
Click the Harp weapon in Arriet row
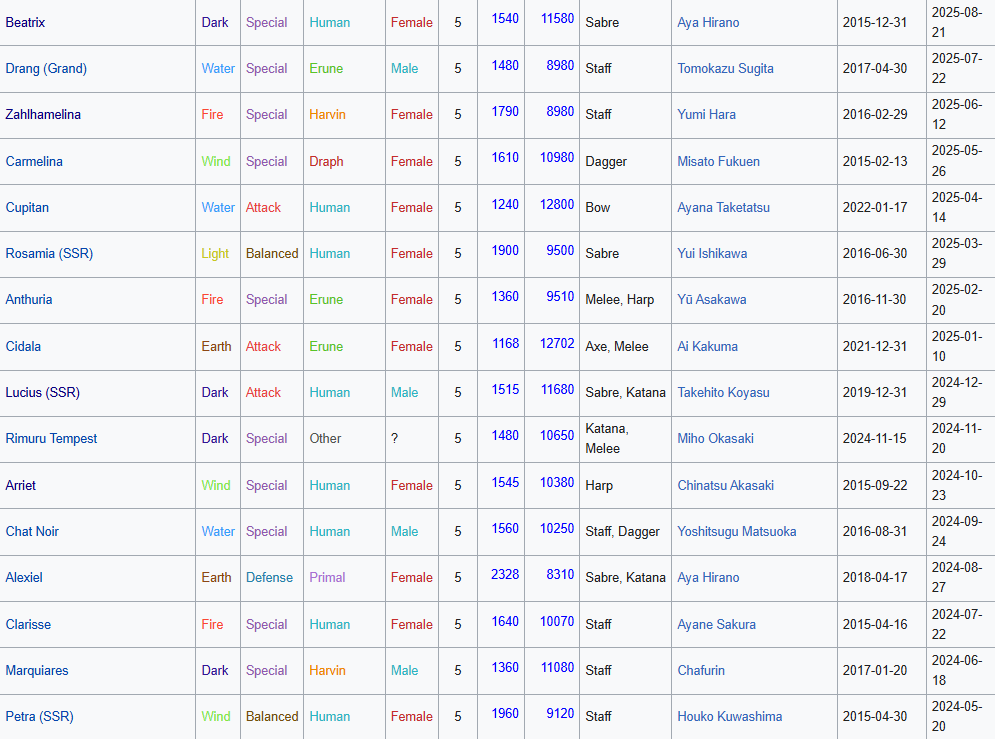coord(599,485)
